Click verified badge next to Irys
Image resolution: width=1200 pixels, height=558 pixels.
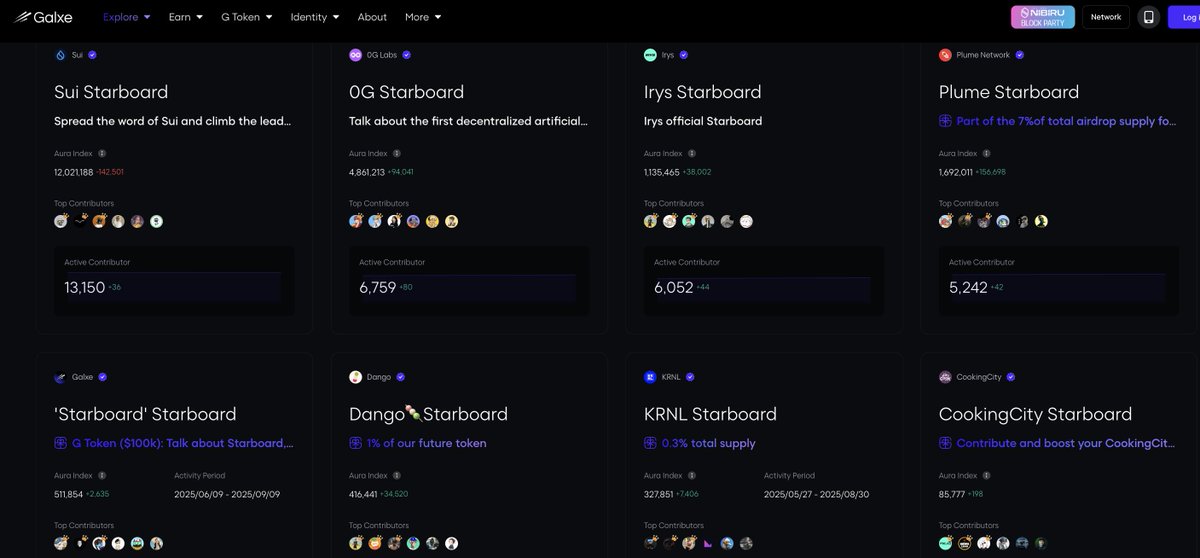click(684, 55)
